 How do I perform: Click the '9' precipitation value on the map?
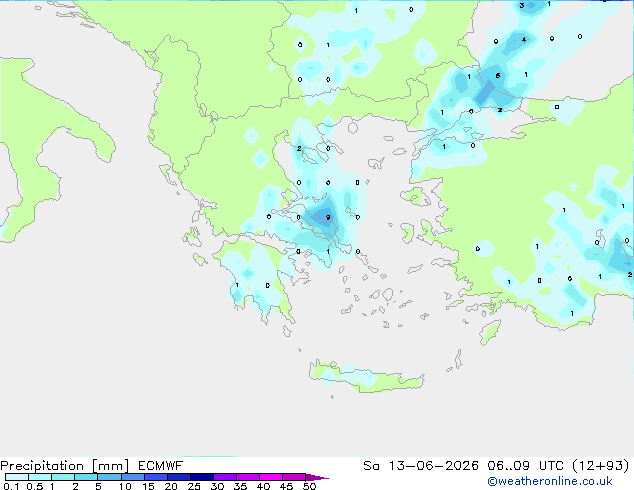[328, 218]
